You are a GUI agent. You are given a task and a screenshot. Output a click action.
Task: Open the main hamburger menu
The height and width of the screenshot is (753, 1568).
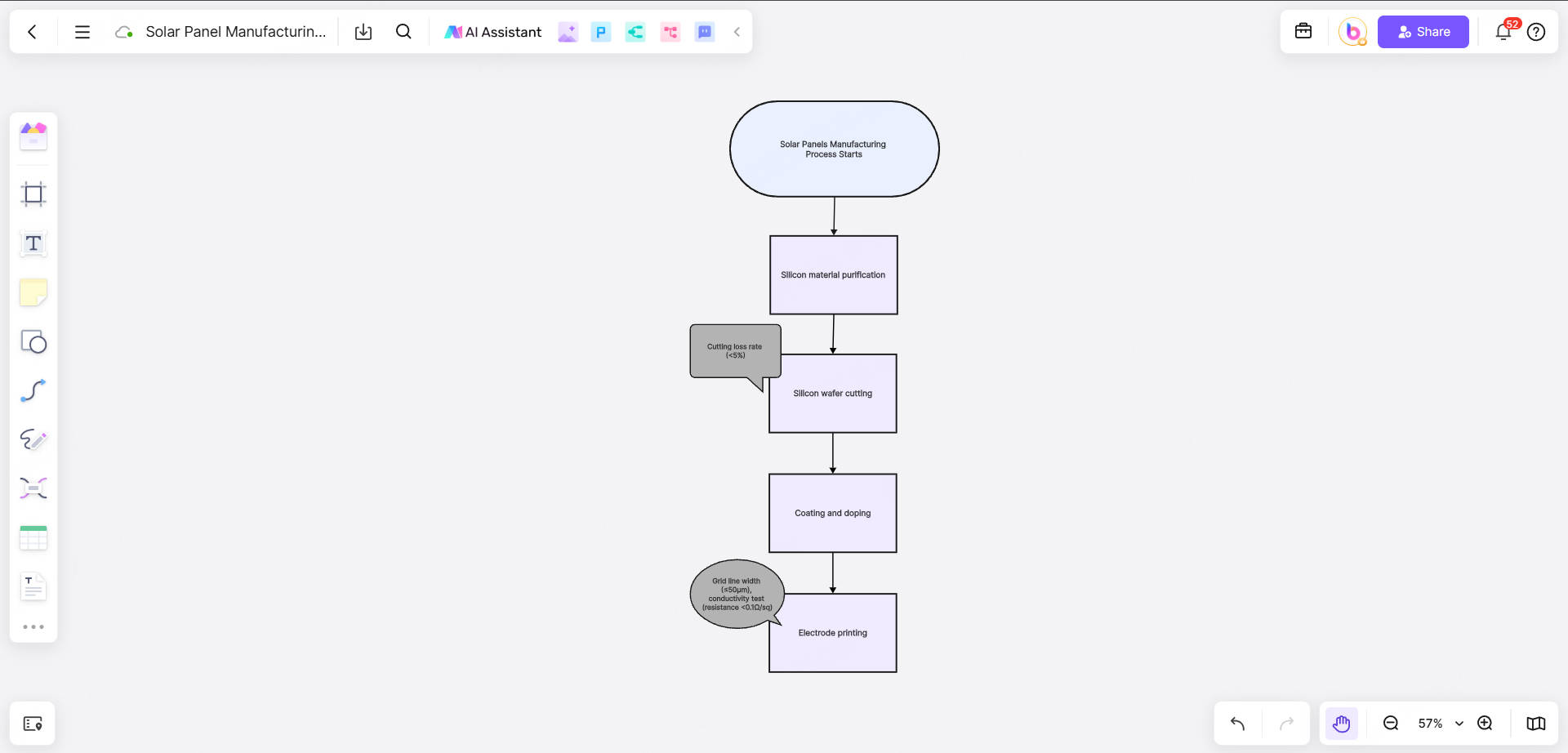click(x=82, y=32)
